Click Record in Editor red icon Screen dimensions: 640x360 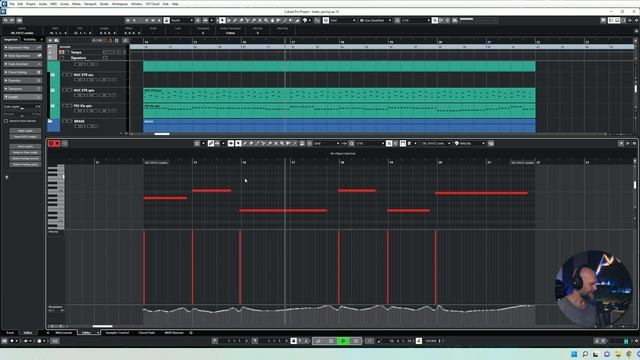58,143
